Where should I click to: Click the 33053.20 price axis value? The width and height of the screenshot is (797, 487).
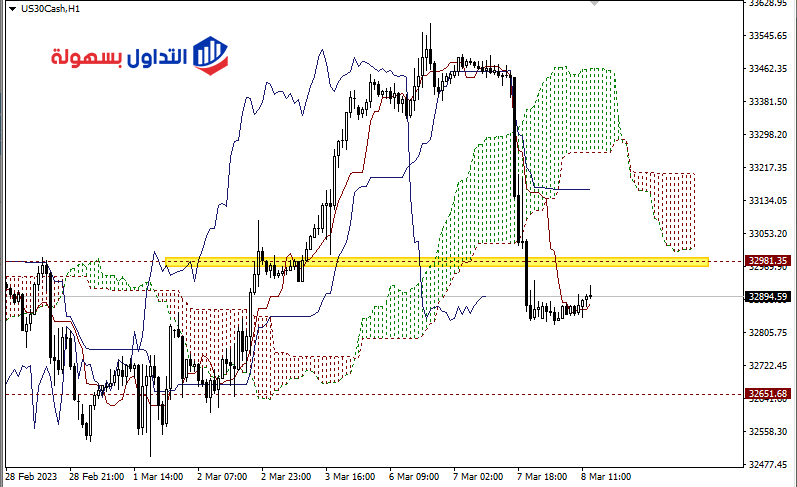768,233
